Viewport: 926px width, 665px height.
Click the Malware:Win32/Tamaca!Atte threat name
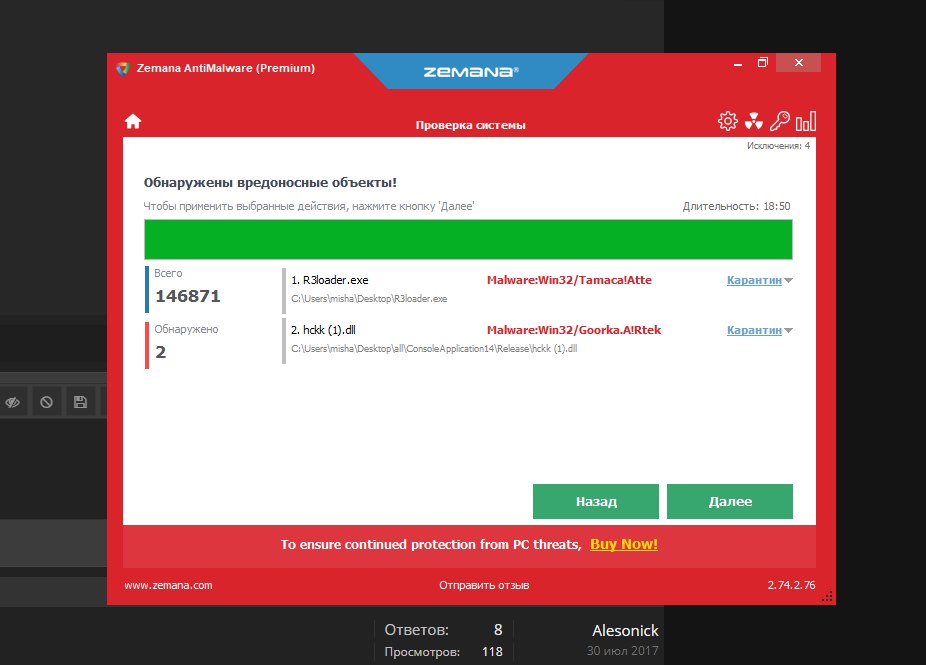(x=569, y=280)
